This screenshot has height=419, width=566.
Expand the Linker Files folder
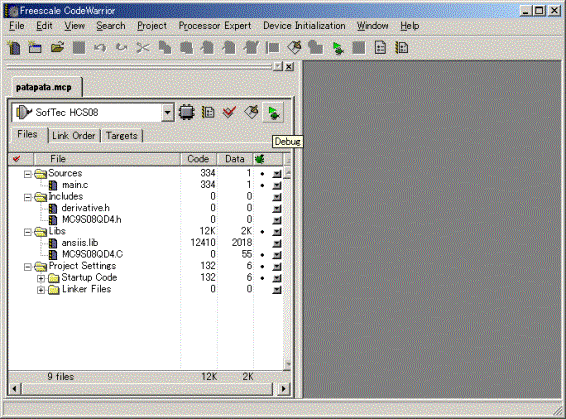(41, 290)
